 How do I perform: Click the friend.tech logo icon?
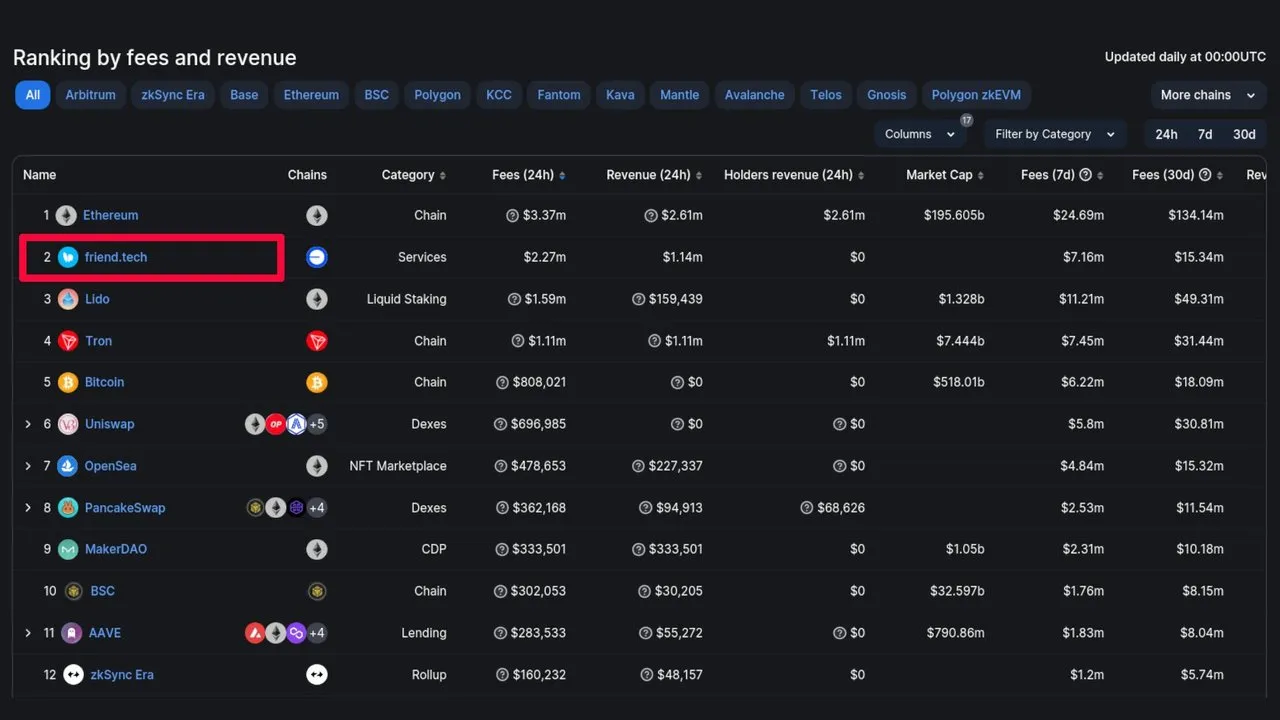click(x=68, y=257)
